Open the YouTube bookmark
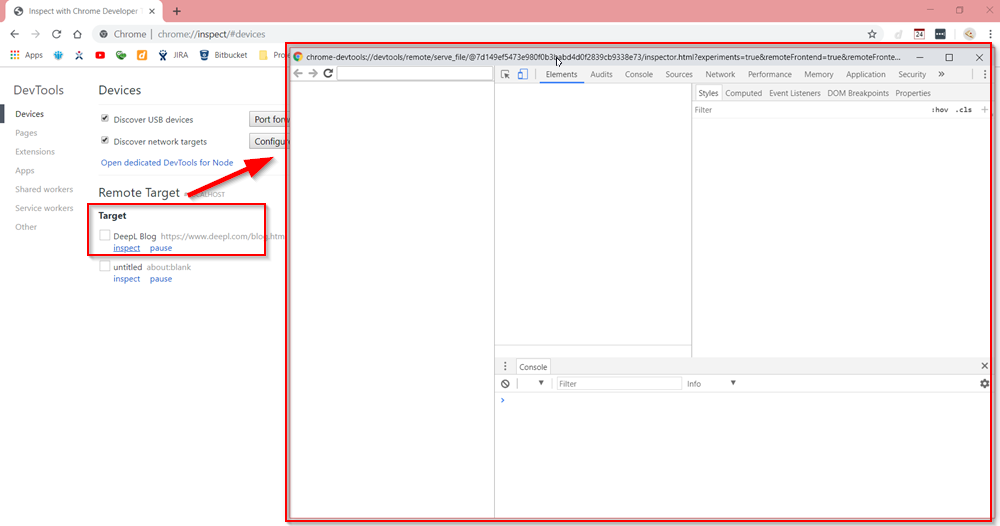This screenshot has width=1000, height=526. [x=100, y=55]
